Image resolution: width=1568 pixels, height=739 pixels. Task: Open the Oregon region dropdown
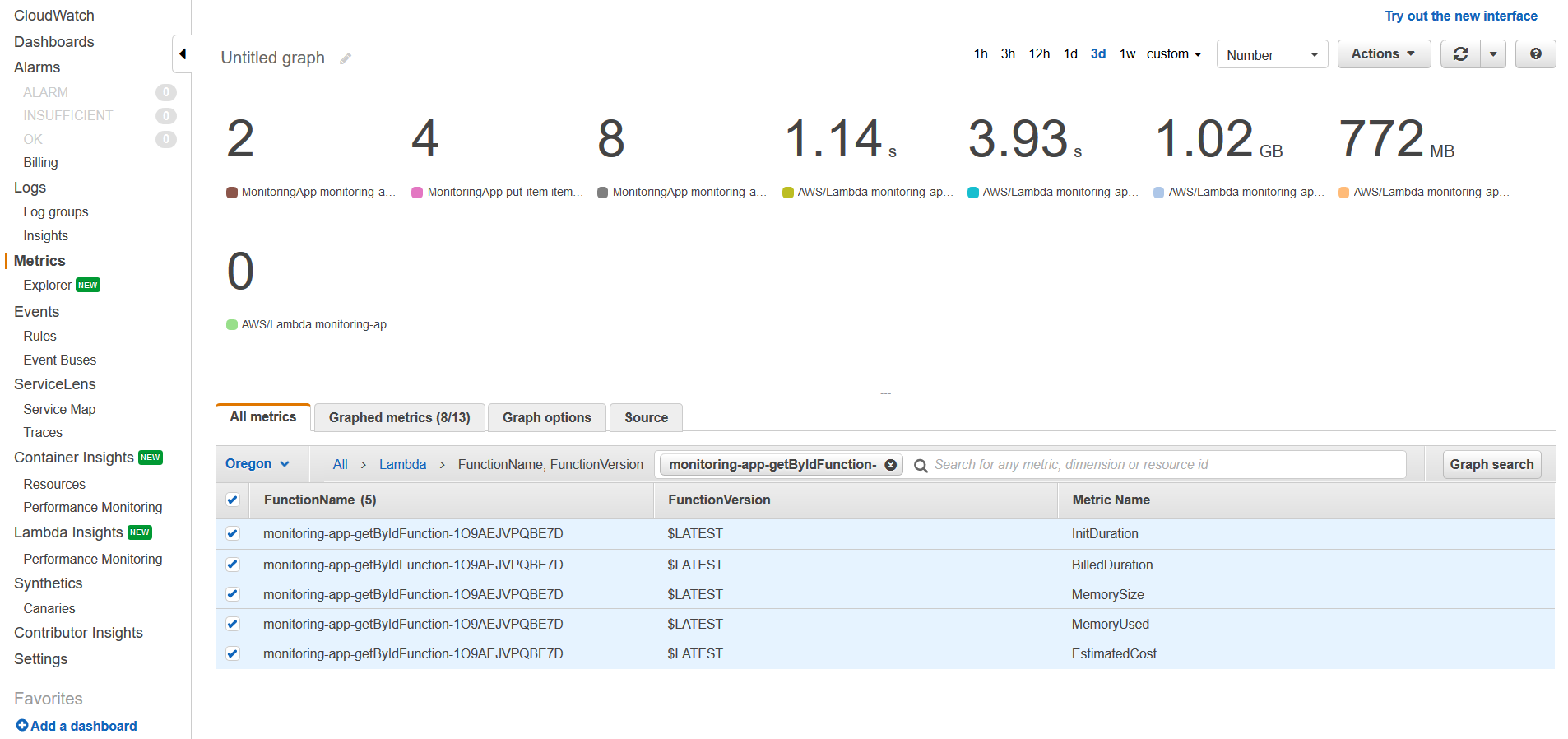(x=257, y=464)
